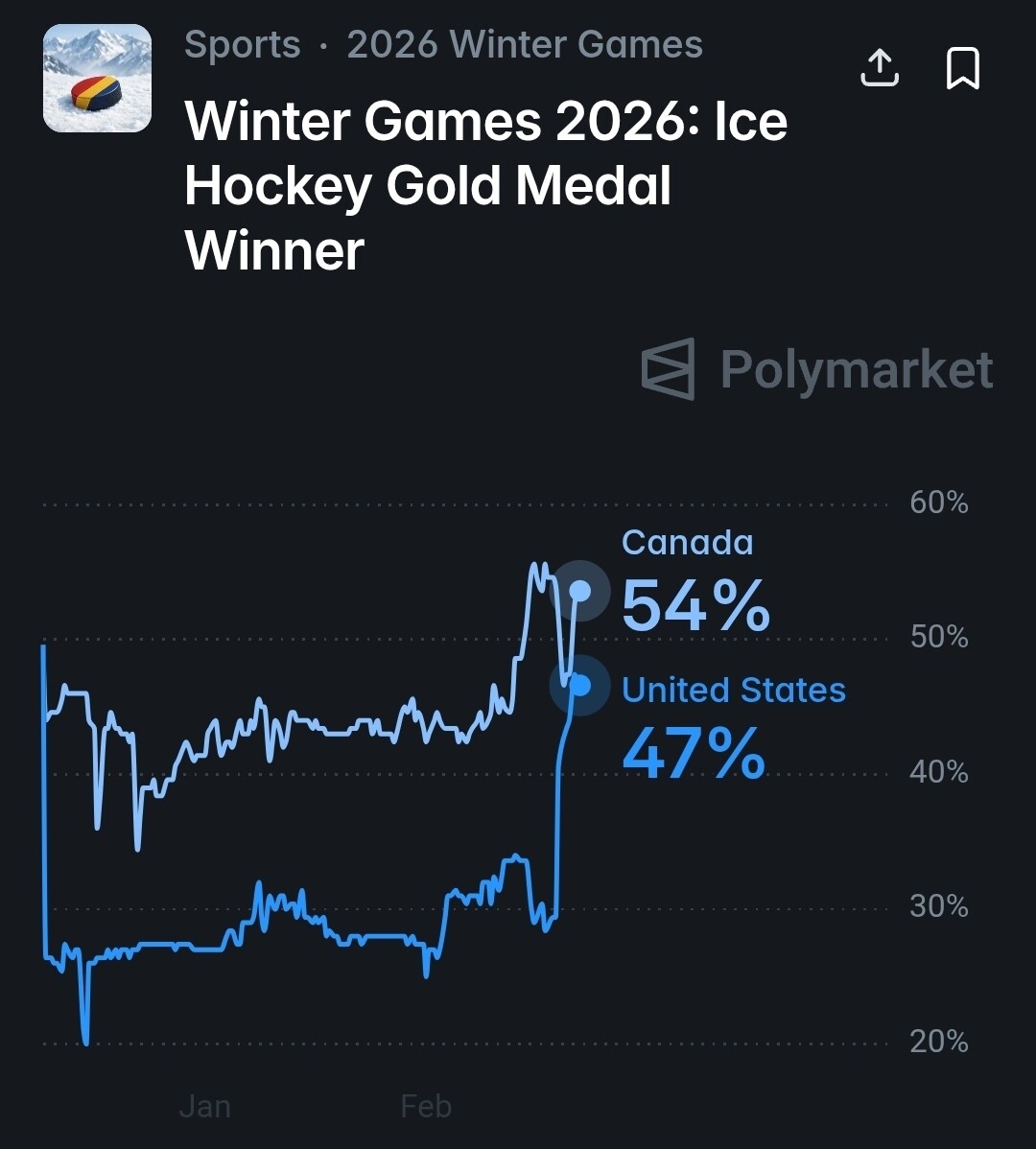Click the Jan label on time axis
Screen dimensions: 1036x1149
coord(204,1107)
